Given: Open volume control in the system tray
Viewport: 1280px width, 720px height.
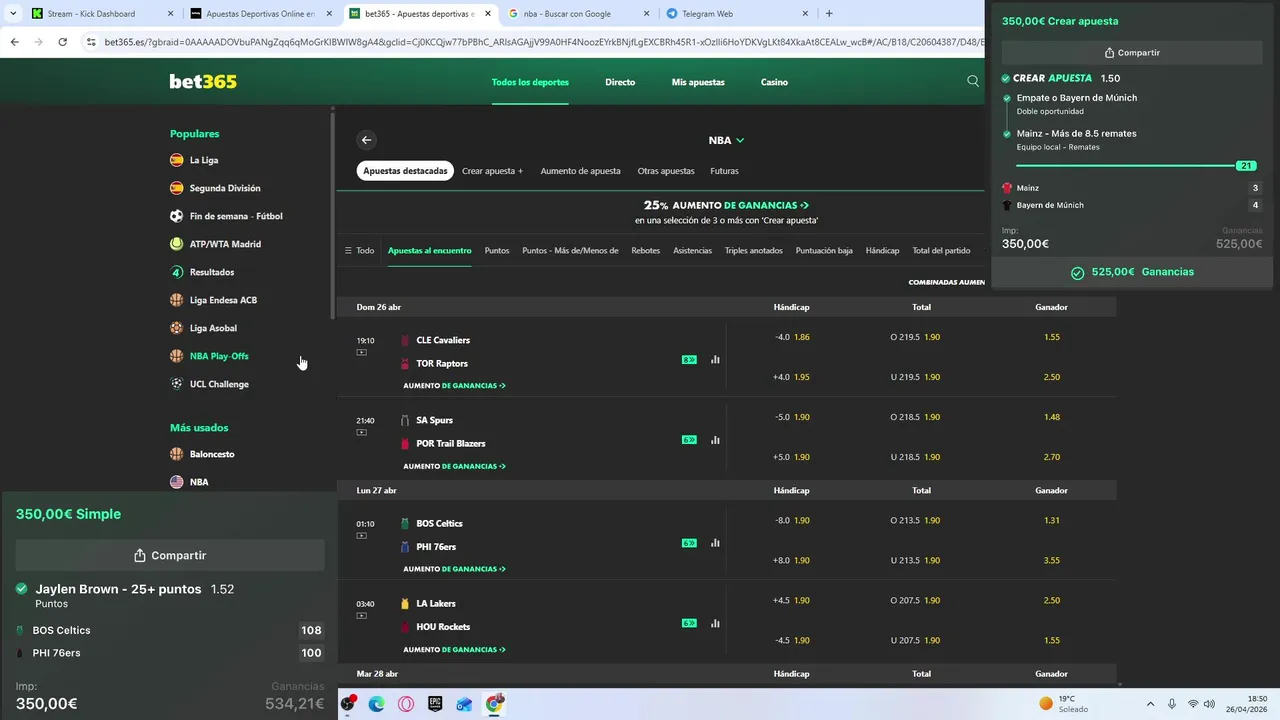Looking at the screenshot, I should point(1209,704).
